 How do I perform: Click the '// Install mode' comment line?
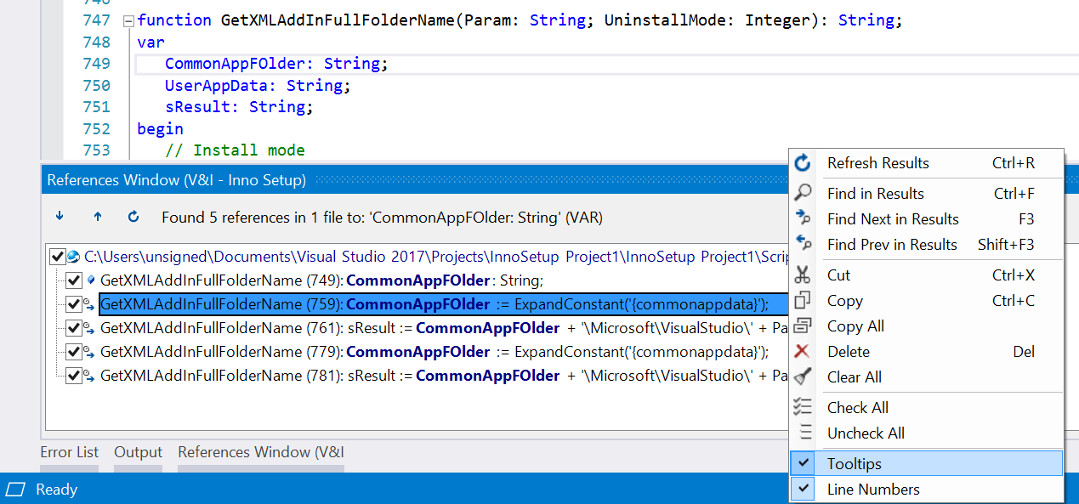[x=235, y=150]
